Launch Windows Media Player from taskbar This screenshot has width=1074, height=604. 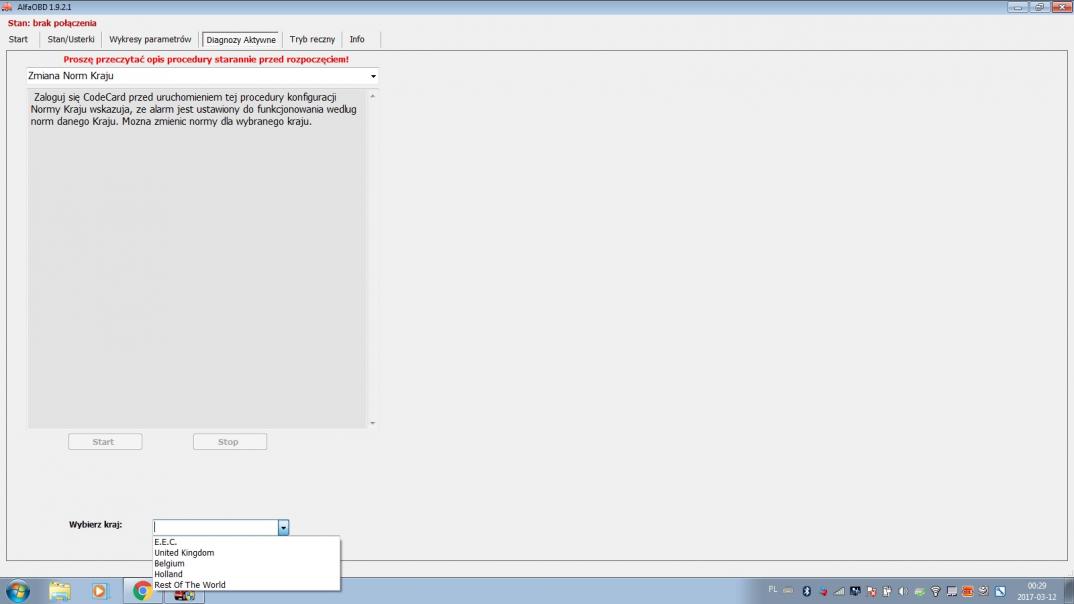pos(99,590)
